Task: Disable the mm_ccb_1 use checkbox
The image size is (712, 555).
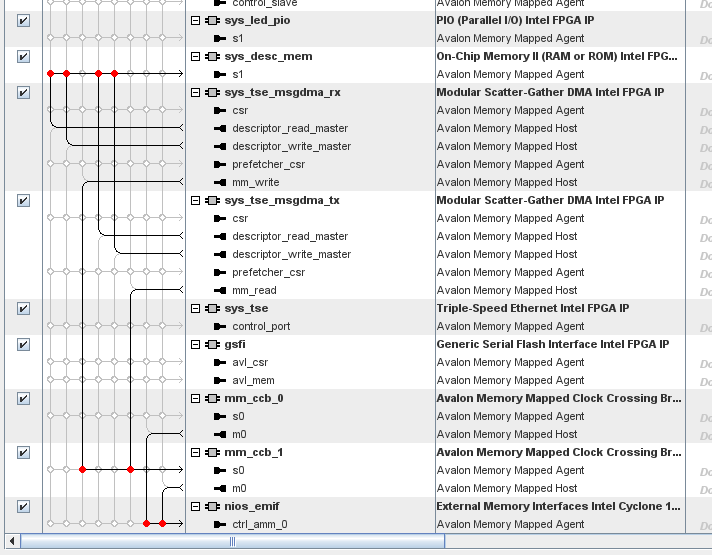Action: pos(24,452)
